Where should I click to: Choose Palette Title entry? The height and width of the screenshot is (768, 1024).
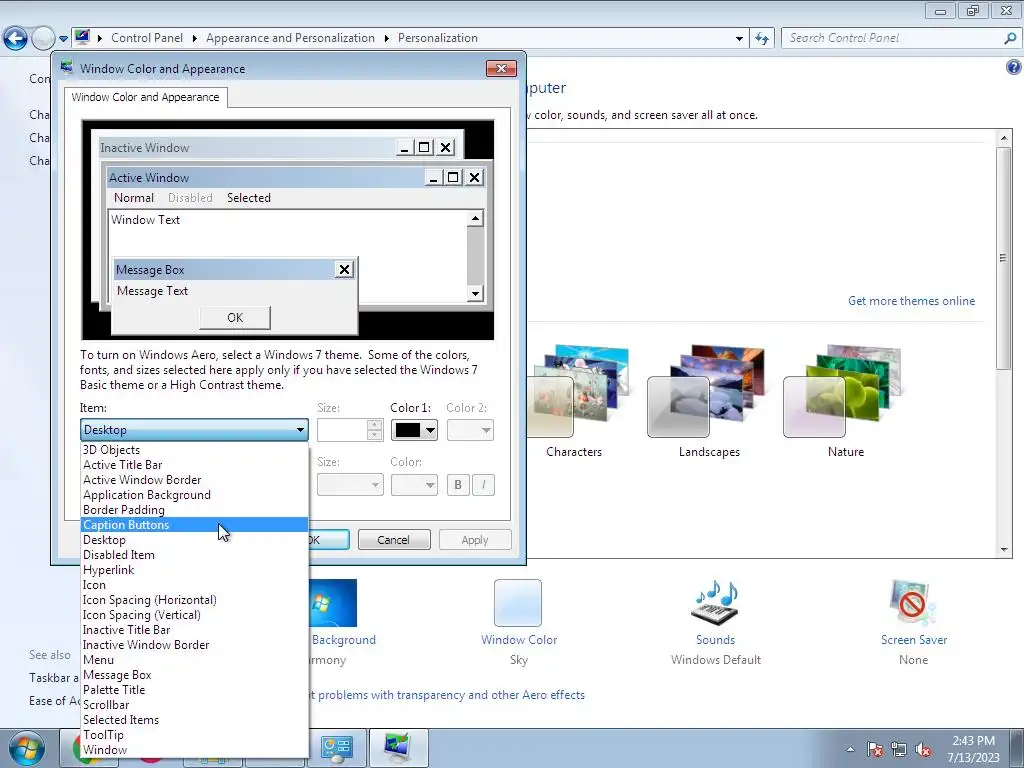click(x=194, y=690)
